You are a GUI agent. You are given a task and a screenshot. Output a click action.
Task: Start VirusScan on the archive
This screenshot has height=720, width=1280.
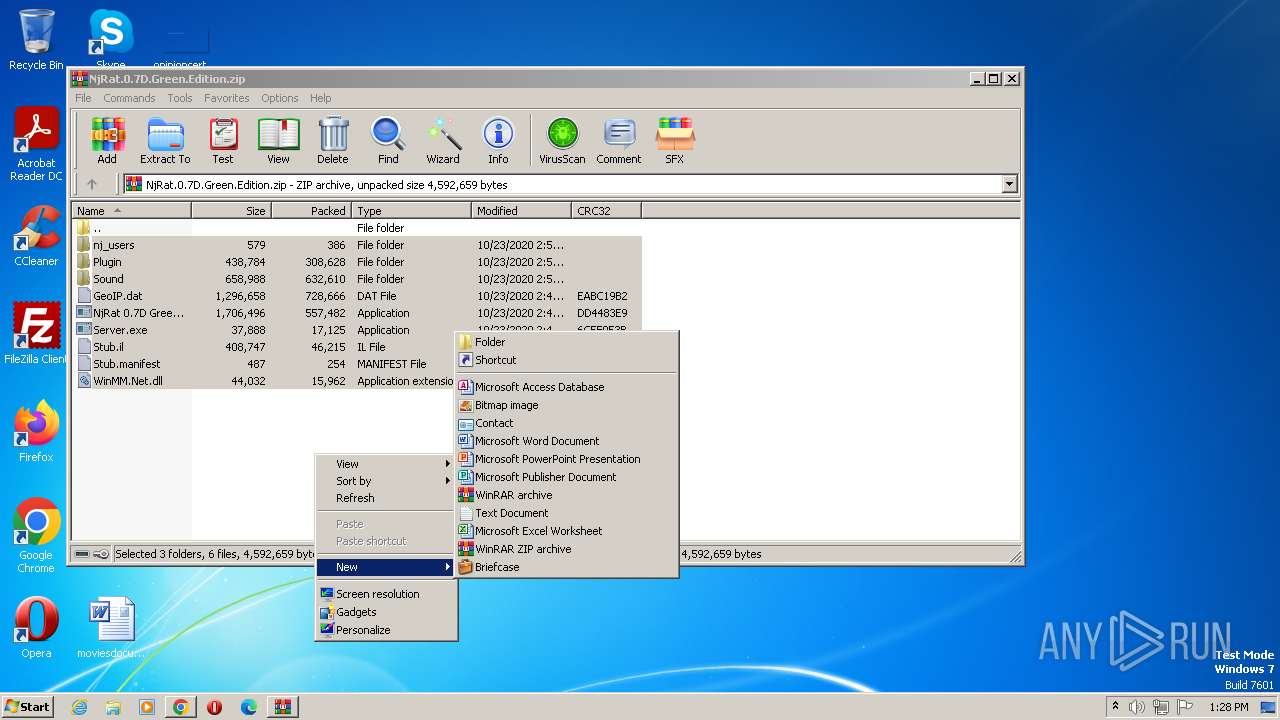point(562,140)
